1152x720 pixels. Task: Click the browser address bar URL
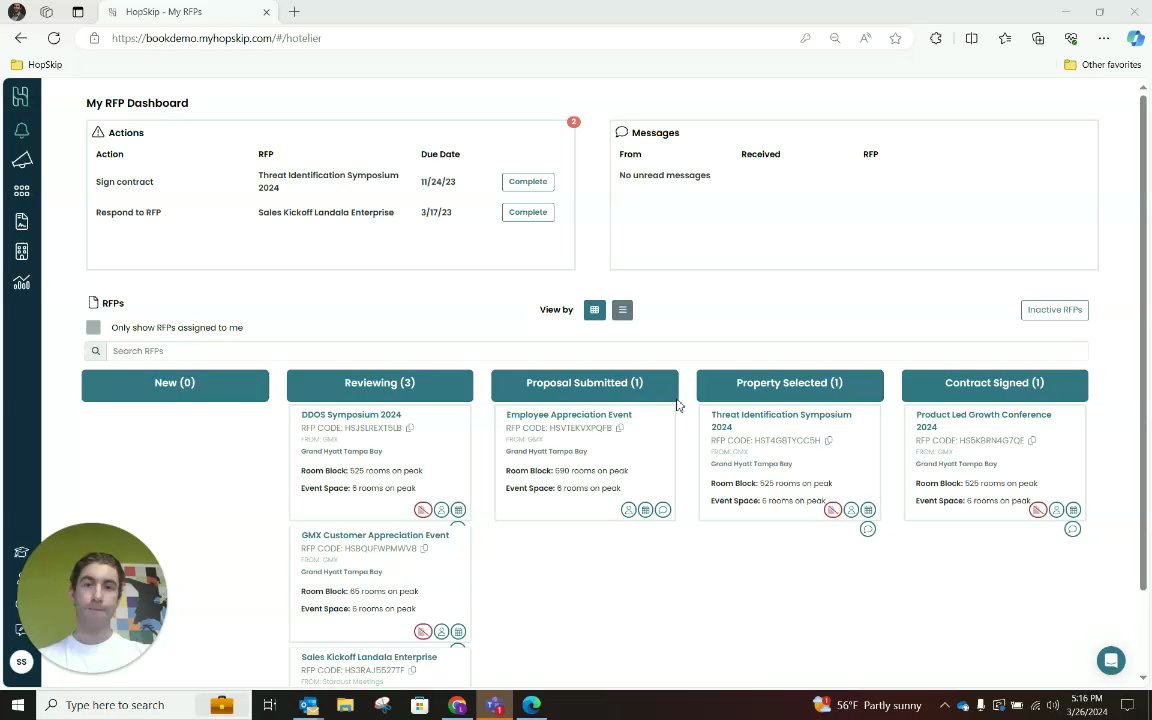click(217, 38)
